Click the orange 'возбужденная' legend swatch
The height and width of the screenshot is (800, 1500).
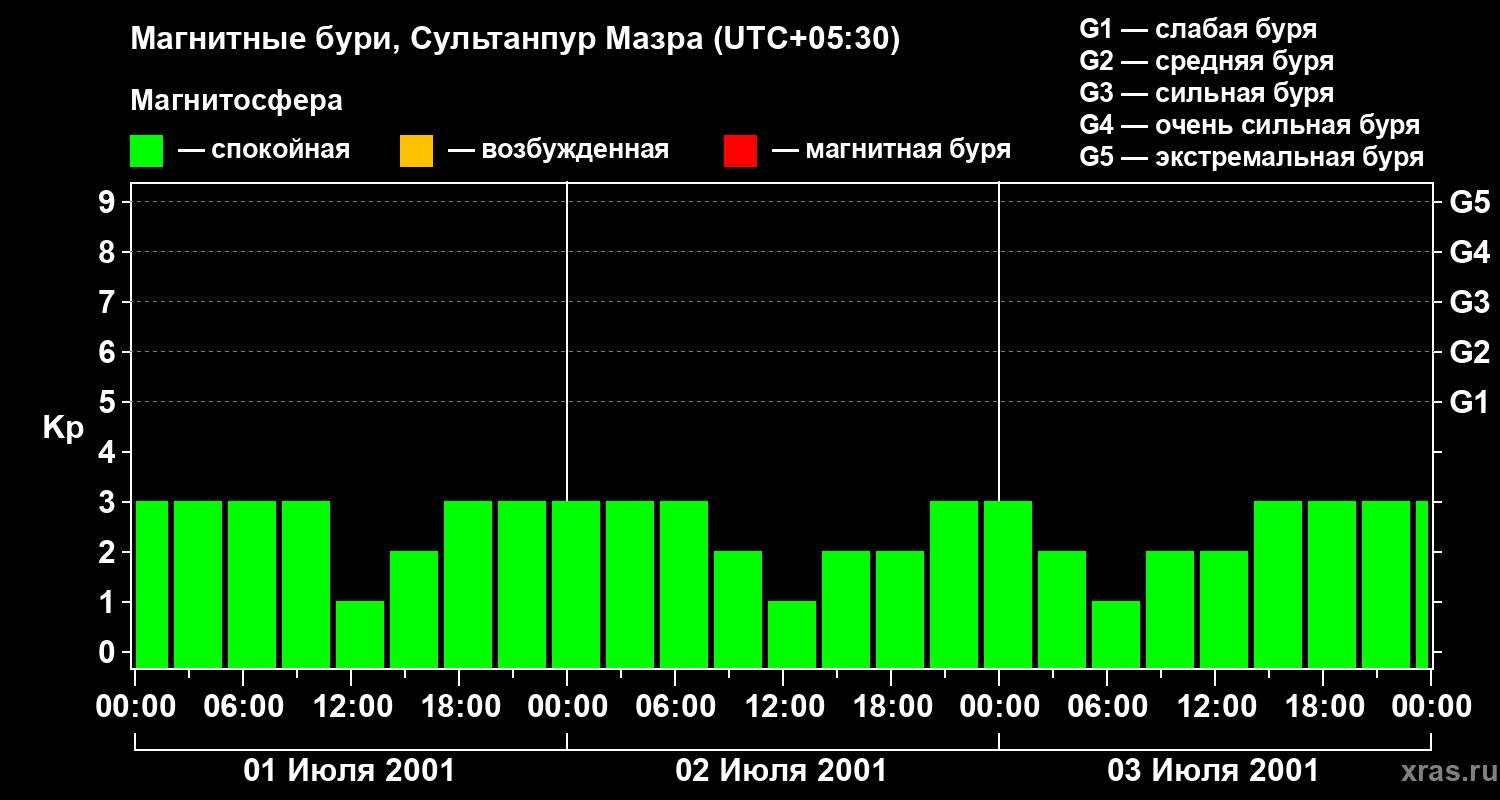pyautogui.click(x=416, y=151)
